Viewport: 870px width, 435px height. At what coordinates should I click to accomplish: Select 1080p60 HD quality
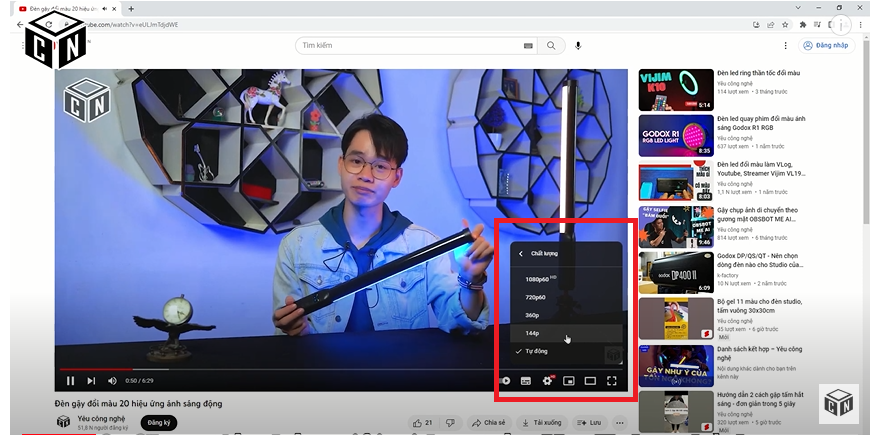566,279
